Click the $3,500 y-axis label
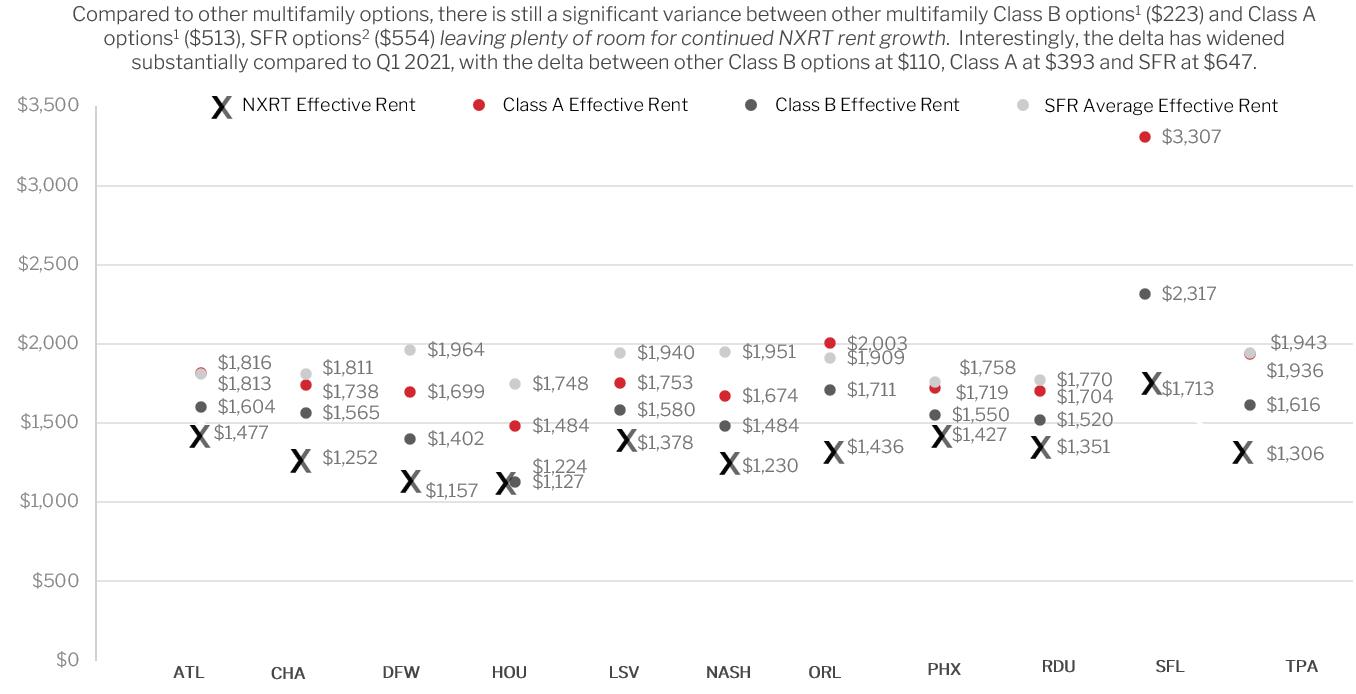Image resolution: width=1356 pixels, height=694 pixels. [48, 105]
